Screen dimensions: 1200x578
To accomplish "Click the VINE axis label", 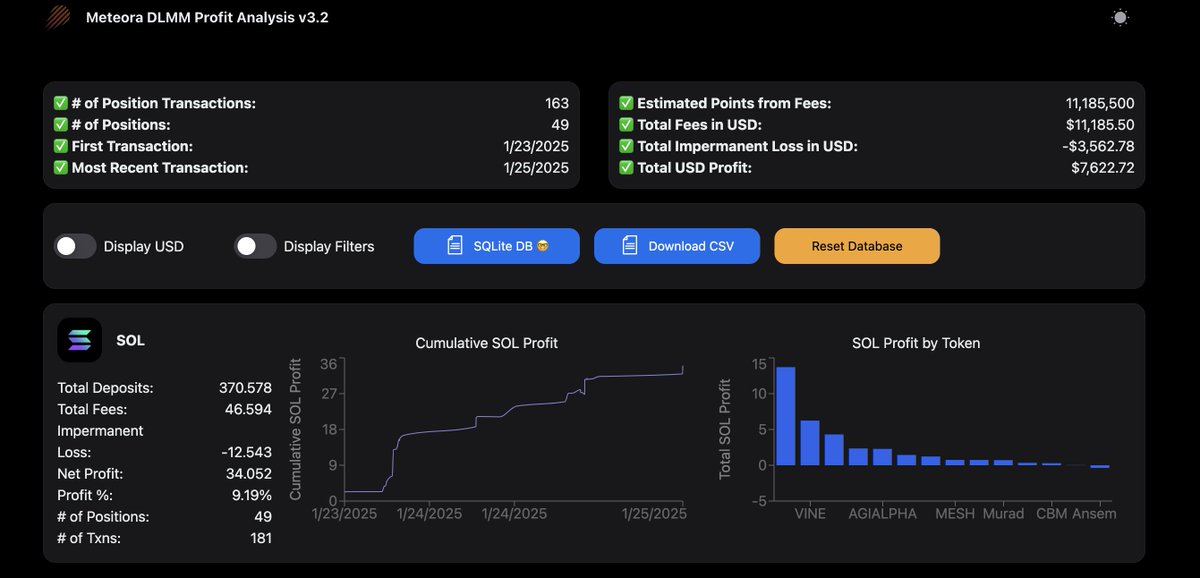I will click(x=810, y=513).
